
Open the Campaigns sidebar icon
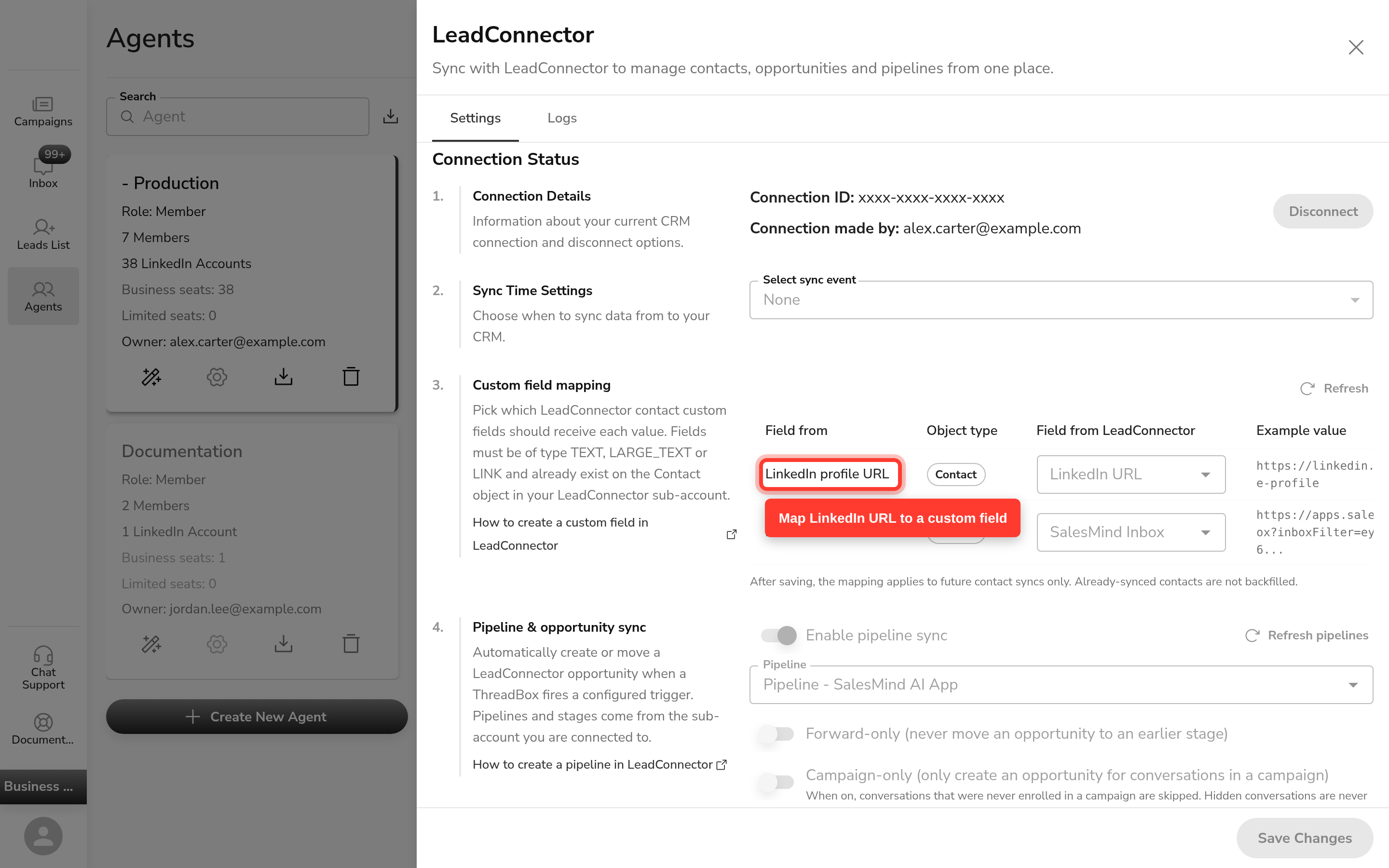coord(43,111)
